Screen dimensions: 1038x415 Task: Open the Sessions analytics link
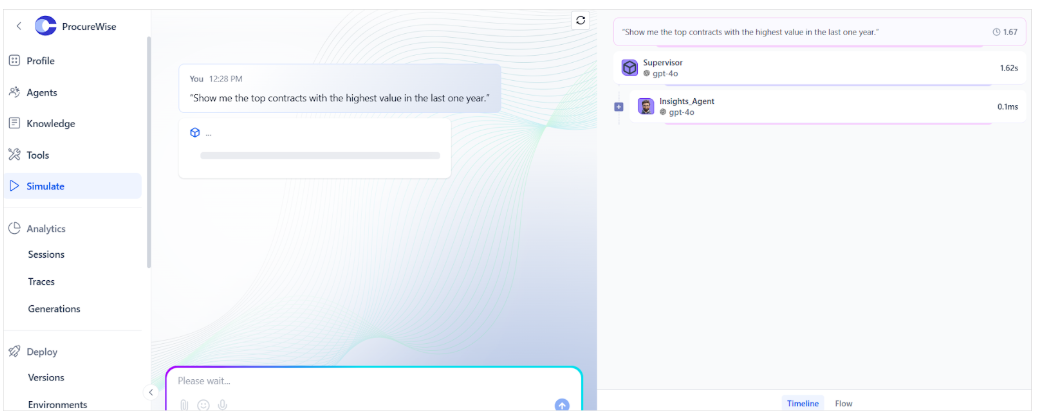pos(46,254)
